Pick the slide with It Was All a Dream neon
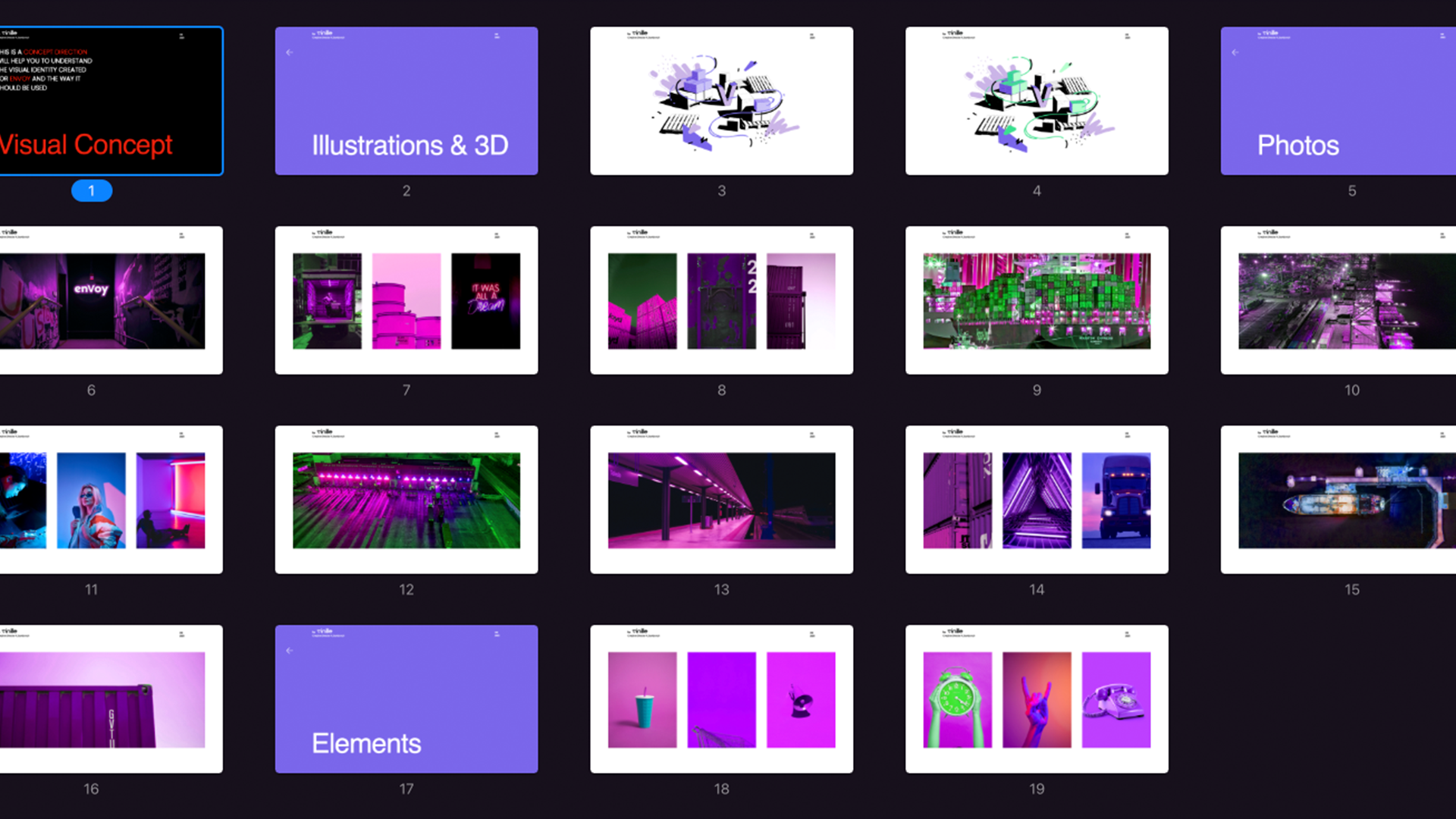The image size is (1456, 819). click(x=406, y=300)
